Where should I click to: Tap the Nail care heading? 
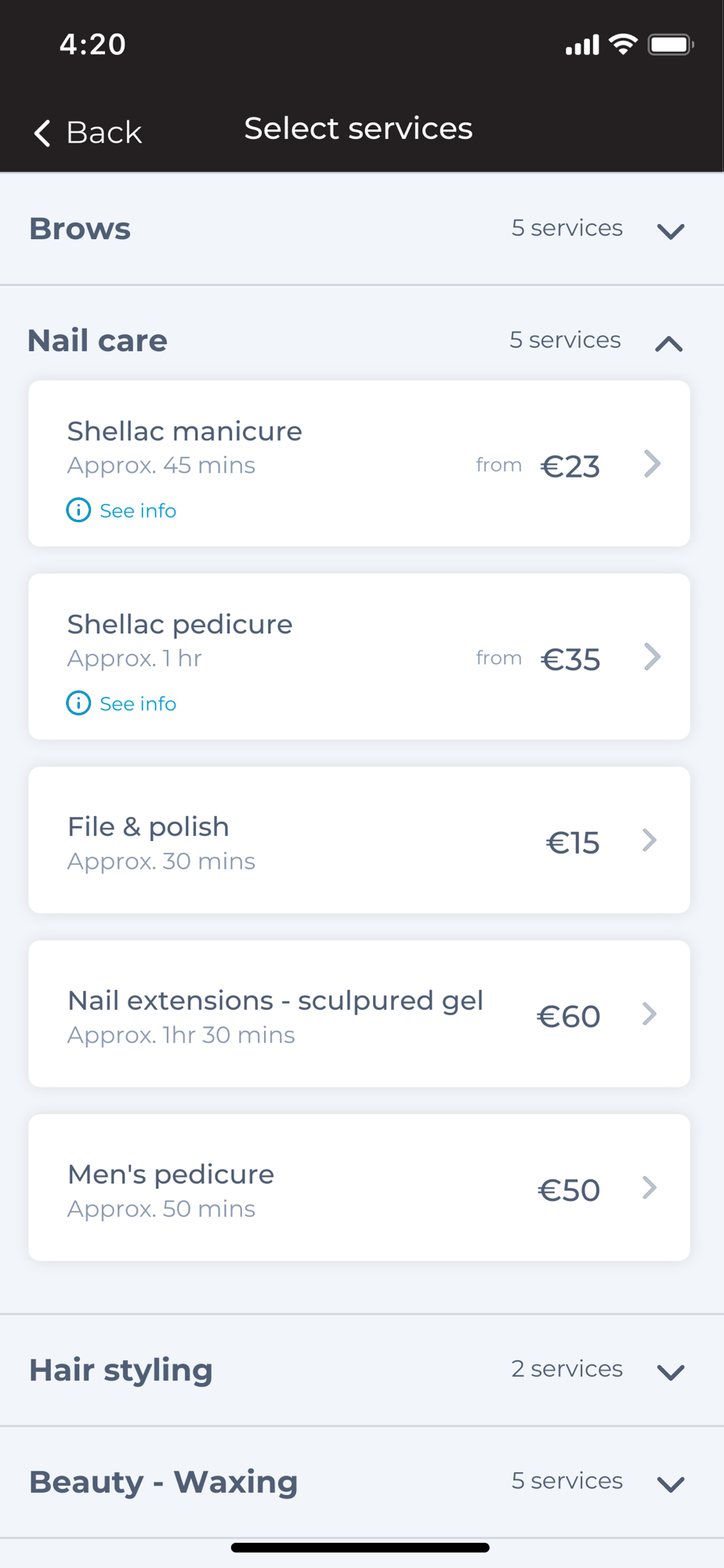tap(98, 341)
